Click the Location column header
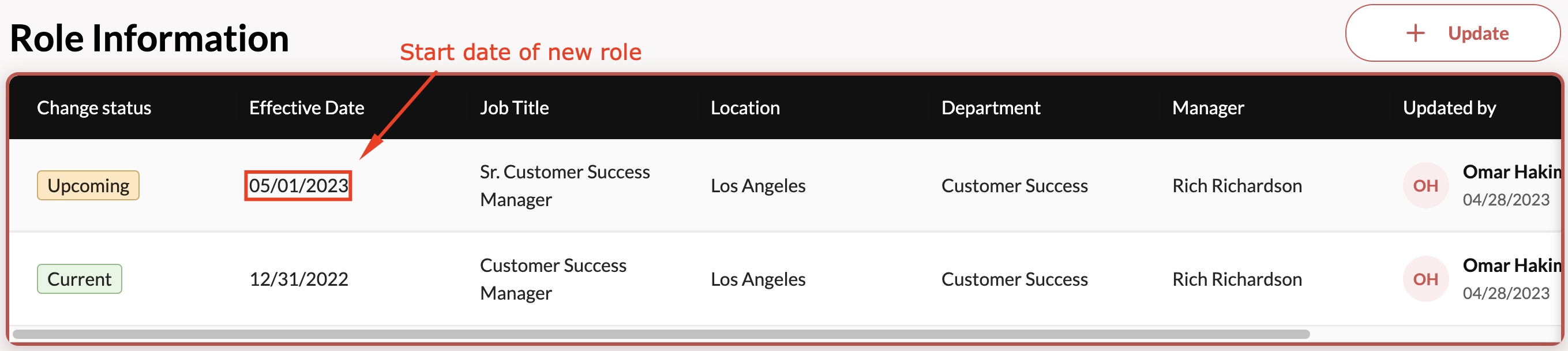1568x351 pixels. [745, 108]
